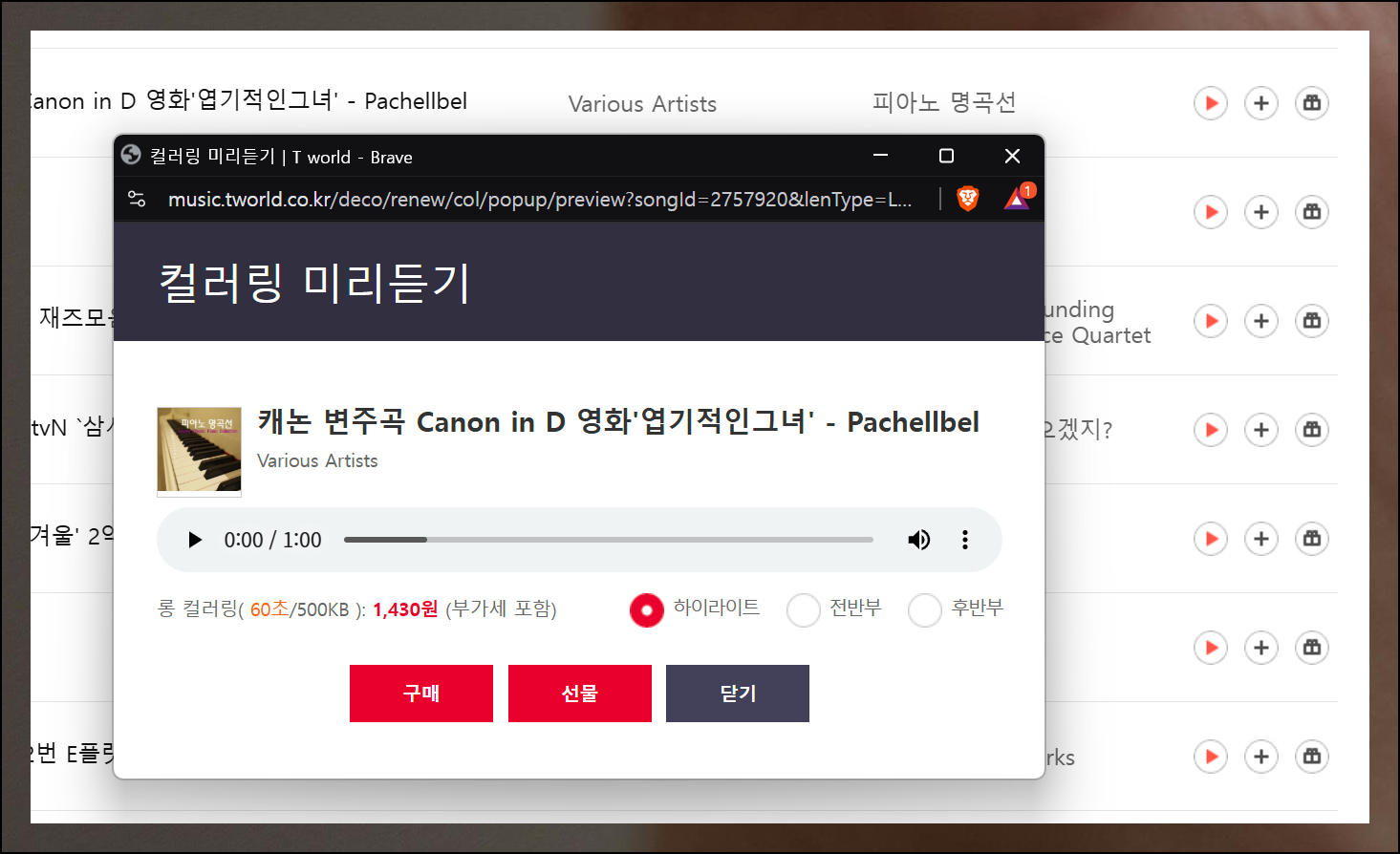View site information icon in address bar
This screenshot has width=1400, height=854.
pos(137,199)
